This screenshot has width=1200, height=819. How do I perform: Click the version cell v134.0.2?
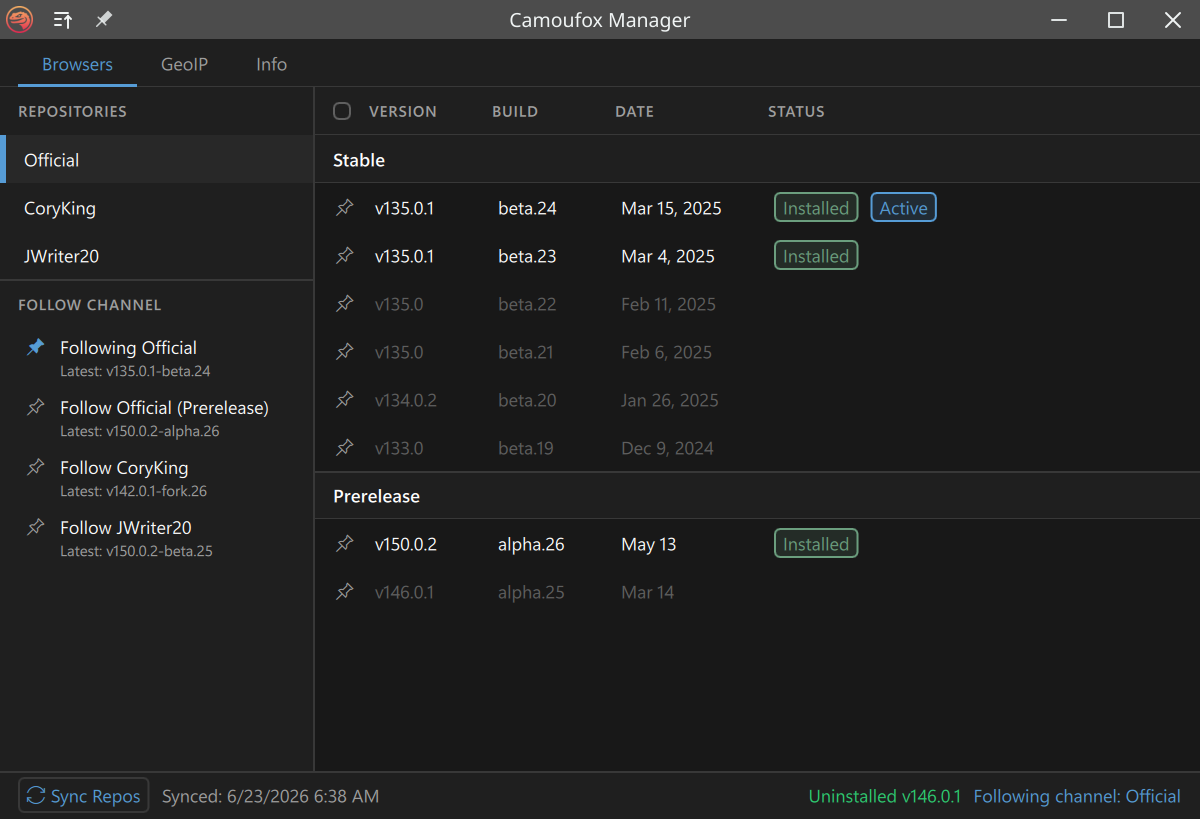point(406,400)
